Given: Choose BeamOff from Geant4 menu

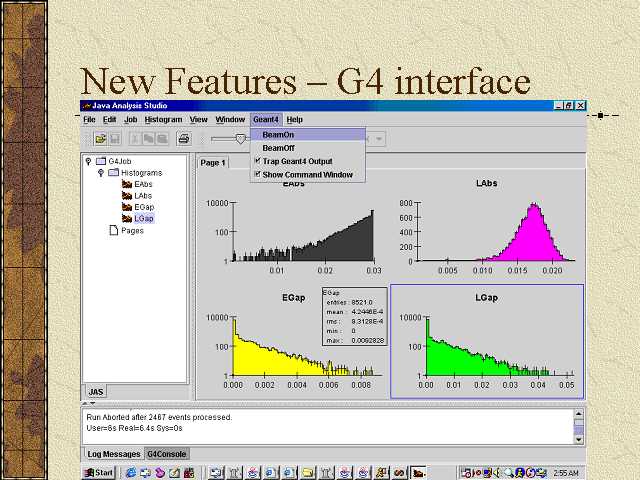Looking at the screenshot, I should point(278,147).
